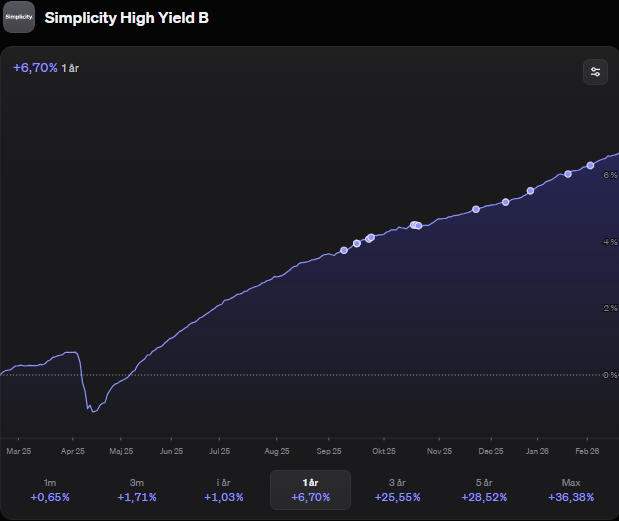Click the 6% axis label

click(x=610, y=175)
